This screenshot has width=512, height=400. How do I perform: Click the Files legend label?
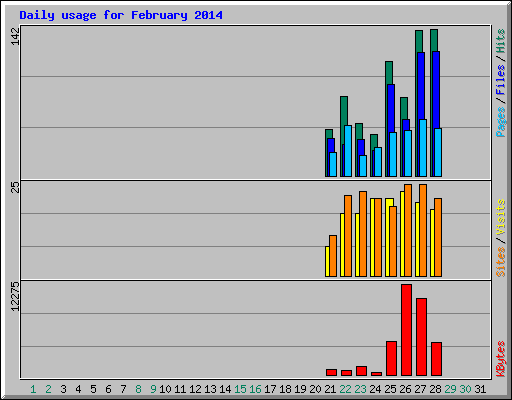tap(500, 80)
